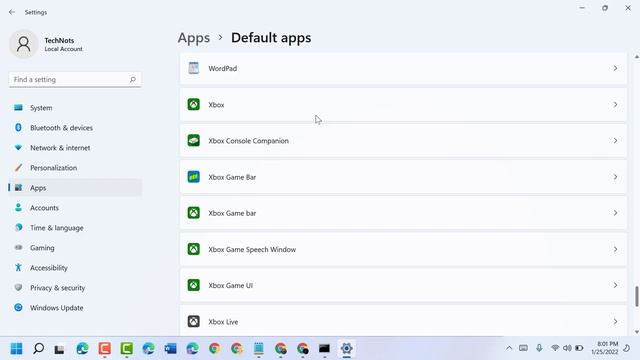Click the blue Xbox Game Bar icon
The image size is (640, 360).
click(x=193, y=177)
